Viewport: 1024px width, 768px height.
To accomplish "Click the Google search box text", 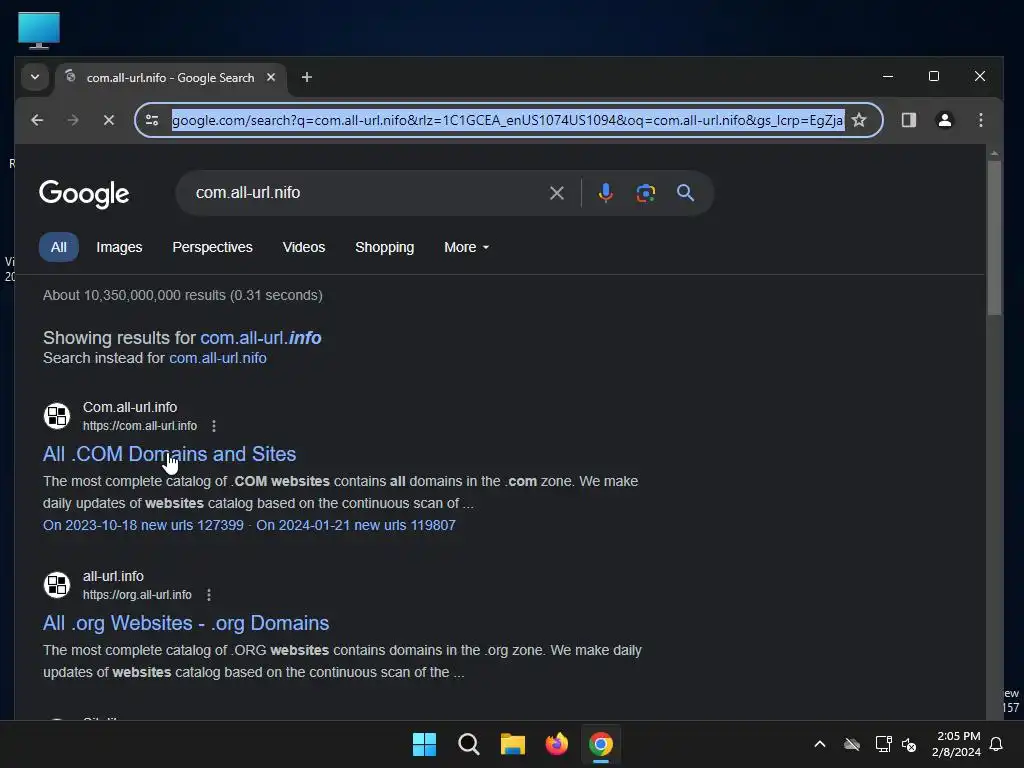I will point(248,193).
